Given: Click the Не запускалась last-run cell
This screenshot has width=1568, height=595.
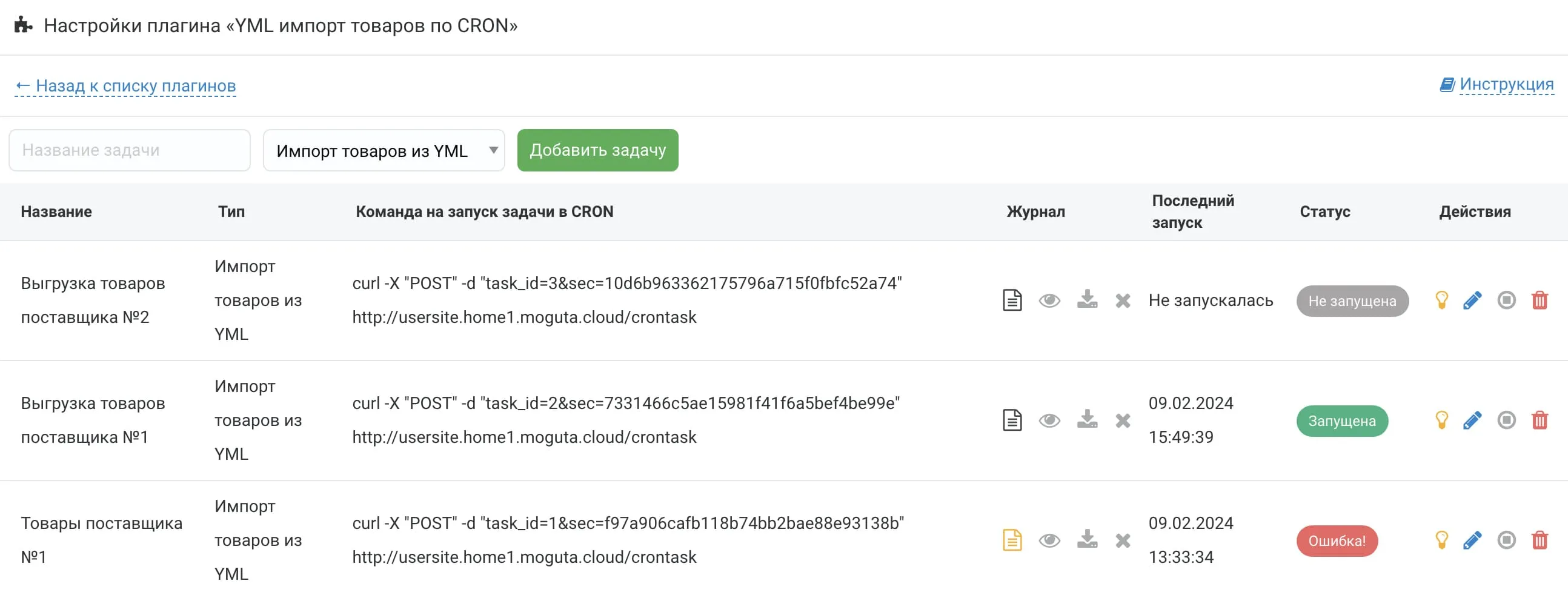Looking at the screenshot, I should pyautogui.click(x=1211, y=301).
